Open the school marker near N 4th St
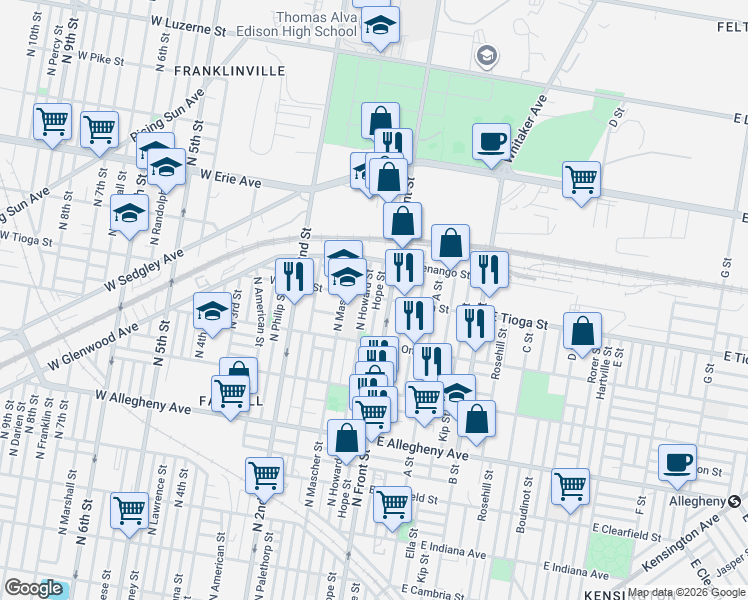748x600 pixels. pos(212,311)
